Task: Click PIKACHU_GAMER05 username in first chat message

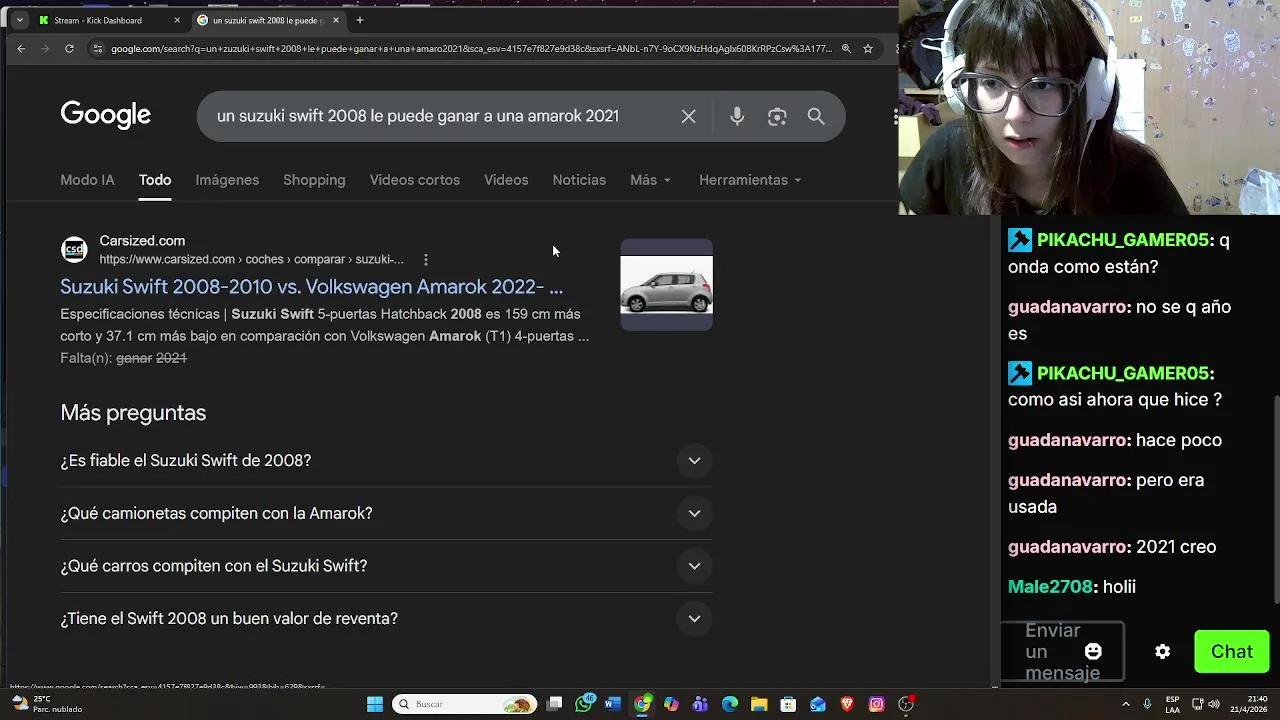Action: tap(1123, 240)
